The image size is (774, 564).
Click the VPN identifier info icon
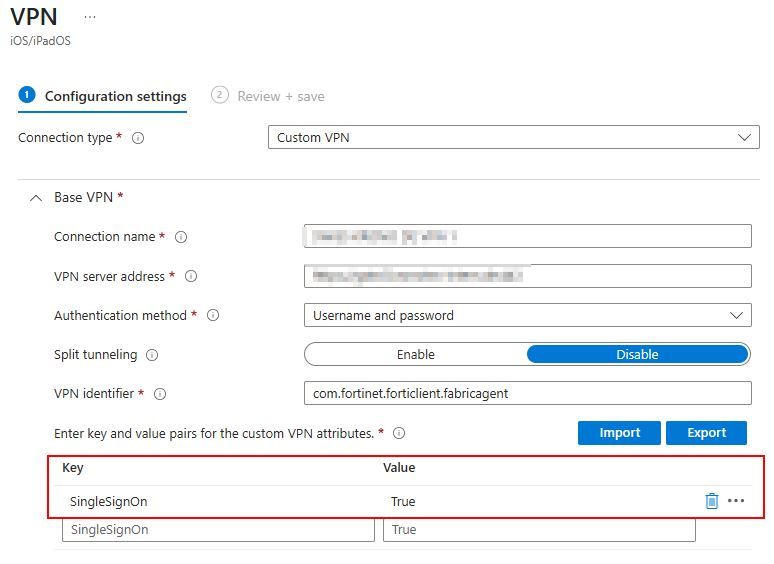(x=160, y=394)
